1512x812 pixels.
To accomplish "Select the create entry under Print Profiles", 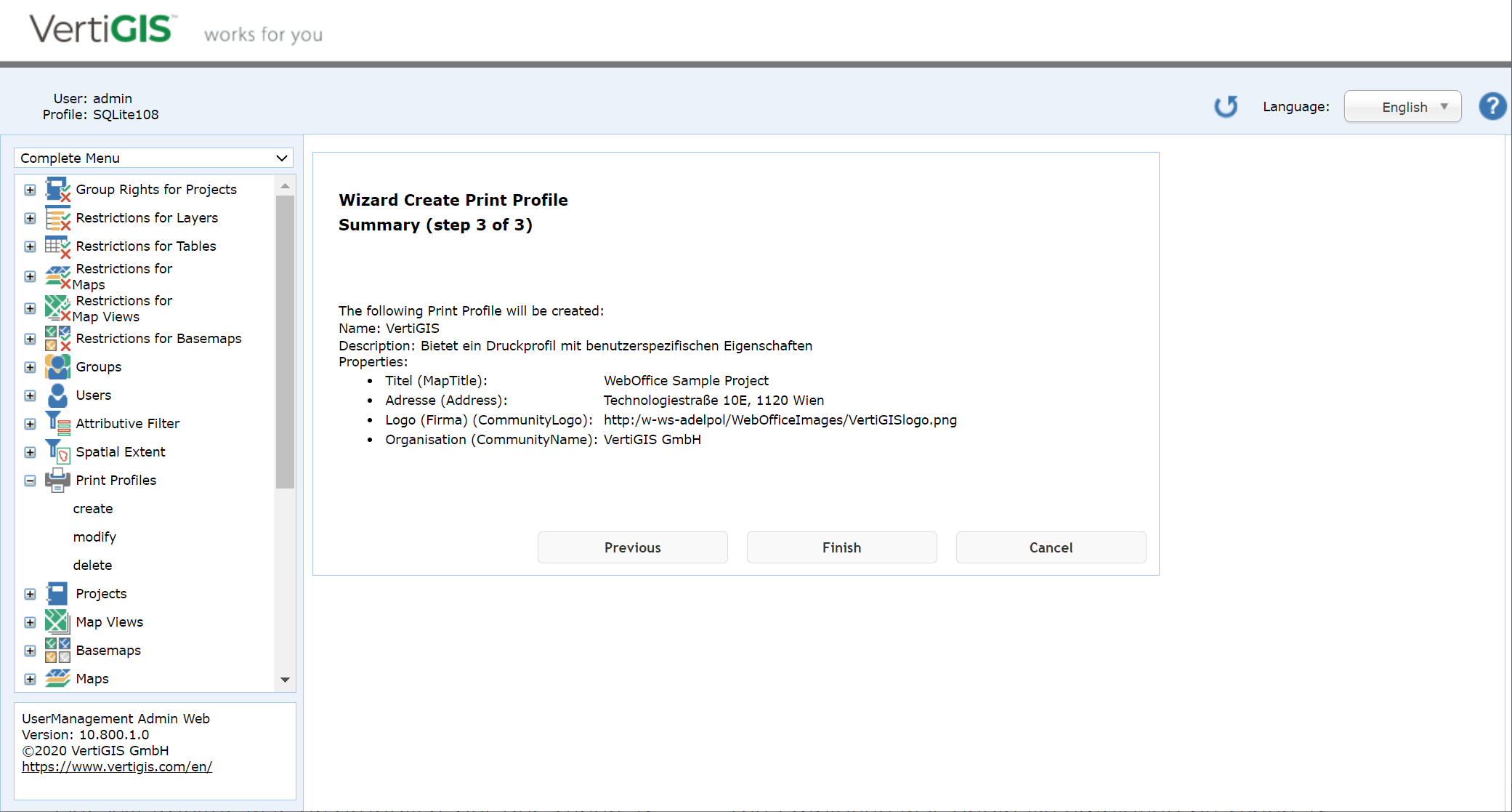I will [93, 508].
